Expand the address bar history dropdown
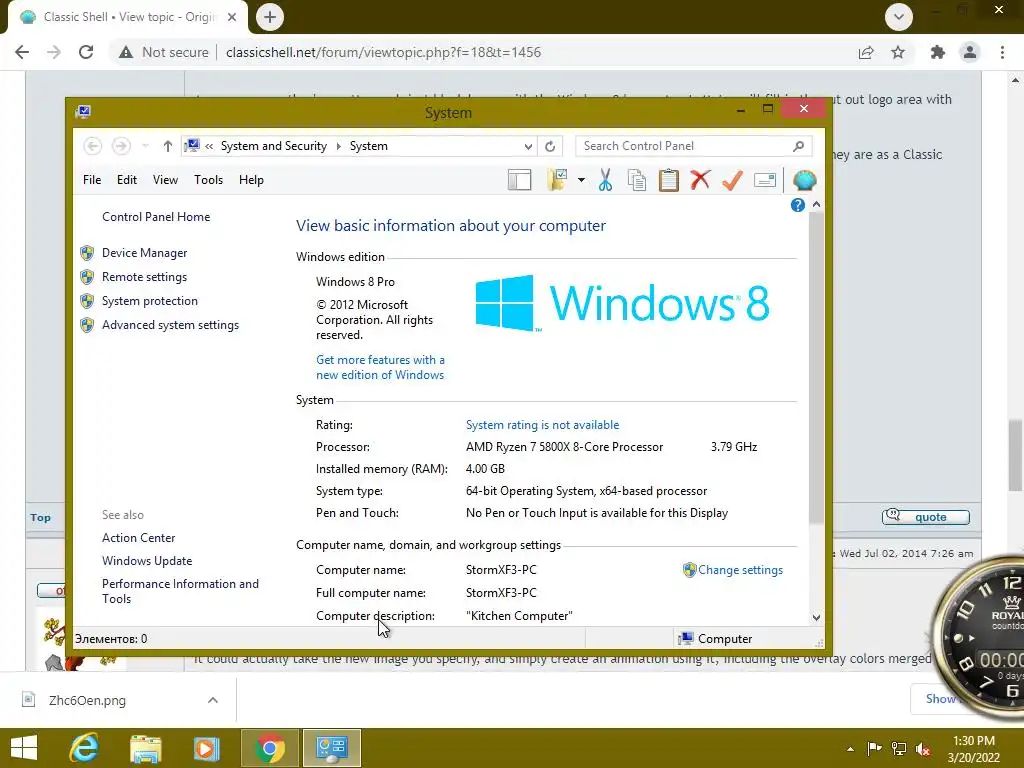Viewport: 1024px width, 768px height. click(528, 146)
